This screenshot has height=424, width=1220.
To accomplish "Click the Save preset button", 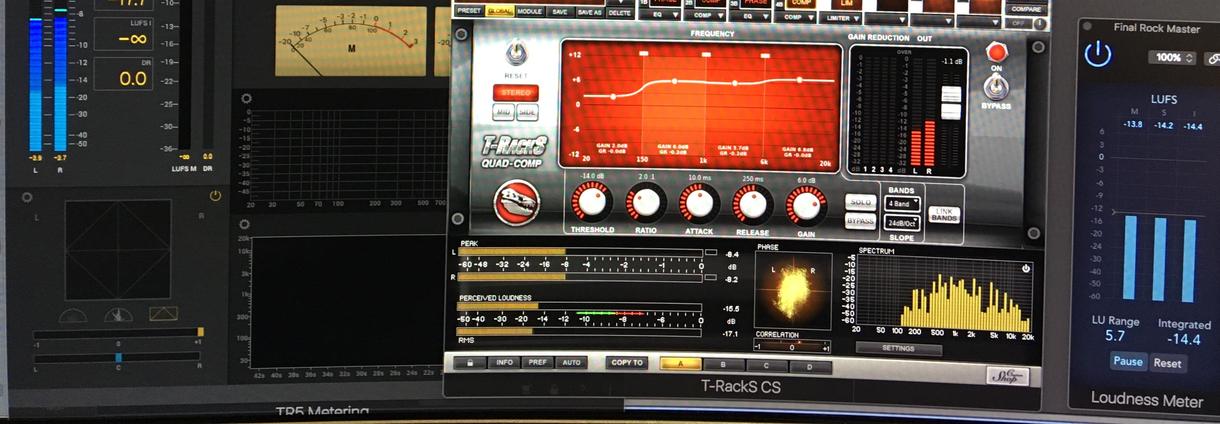I will (x=560, y=12).
